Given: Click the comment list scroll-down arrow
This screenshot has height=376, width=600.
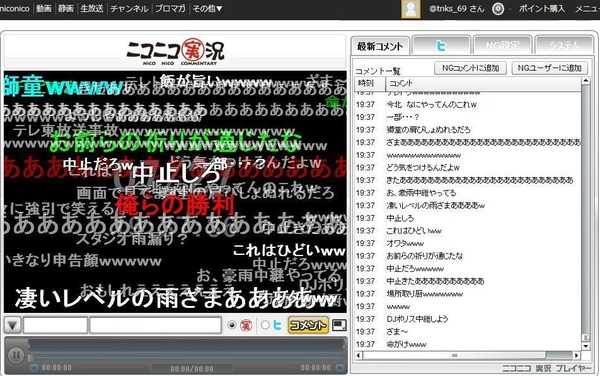Looking at the screenshot, I should pyautogui.click(x=585, y=347).
